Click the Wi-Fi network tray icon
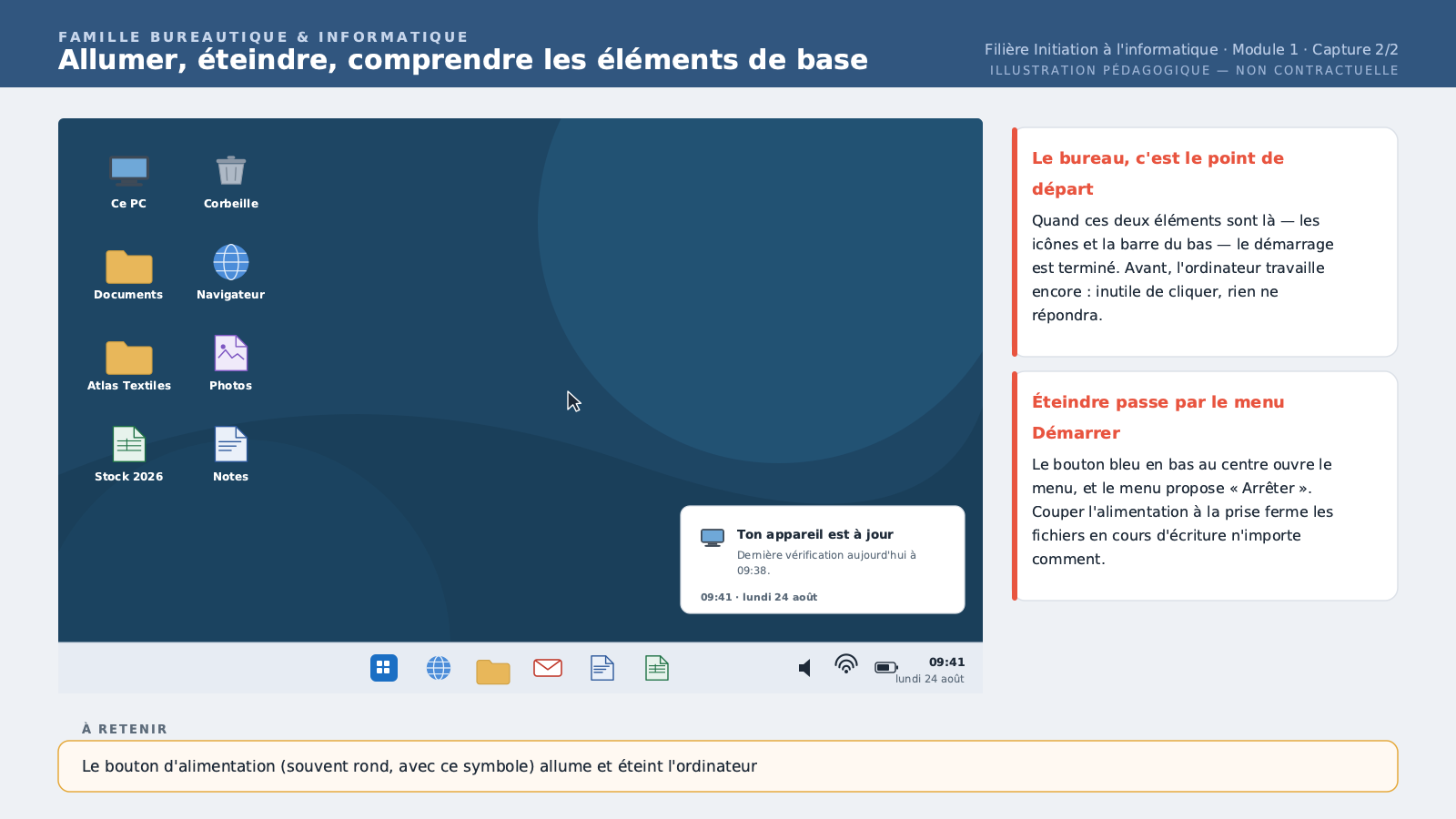 click(x=846, y=664)
